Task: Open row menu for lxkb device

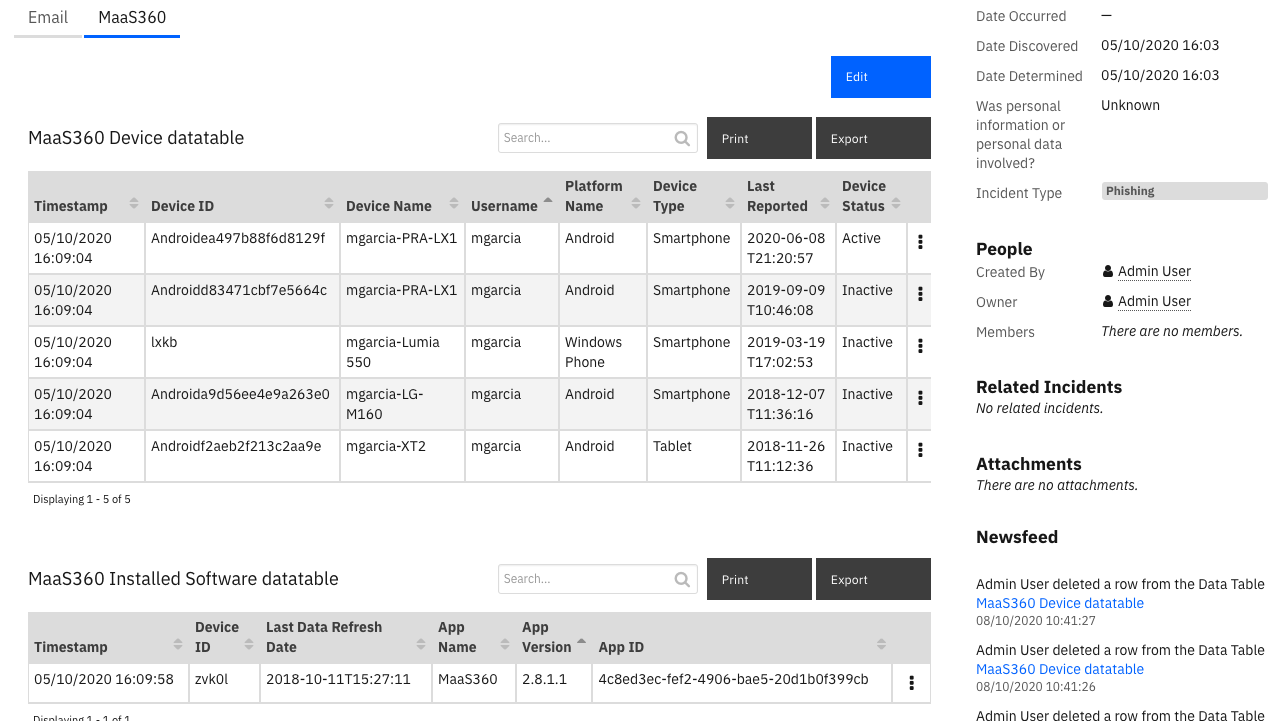Action: tap(920, 346)
